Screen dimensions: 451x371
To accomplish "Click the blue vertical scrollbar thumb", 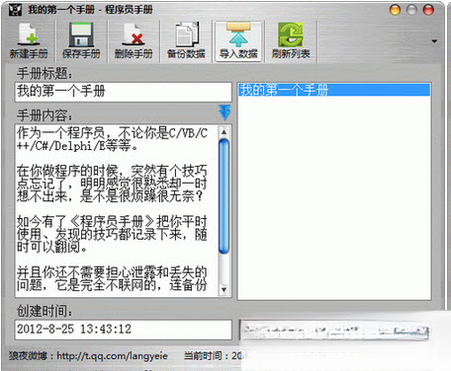I will [x=224, y=196].
